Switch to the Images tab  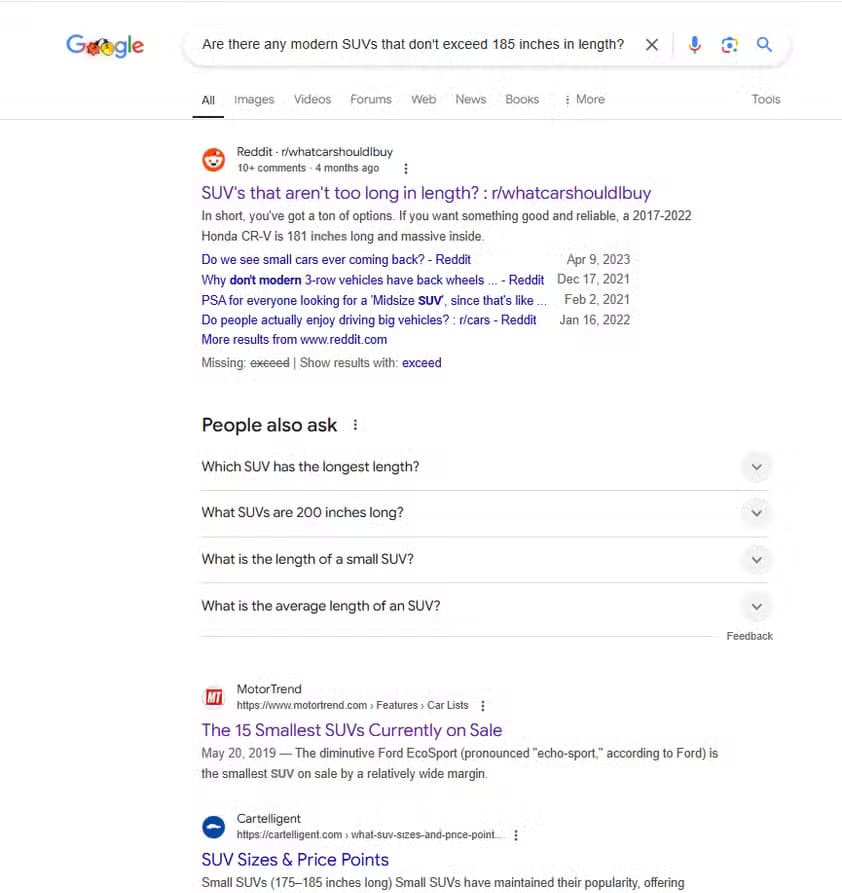point(254,100)
